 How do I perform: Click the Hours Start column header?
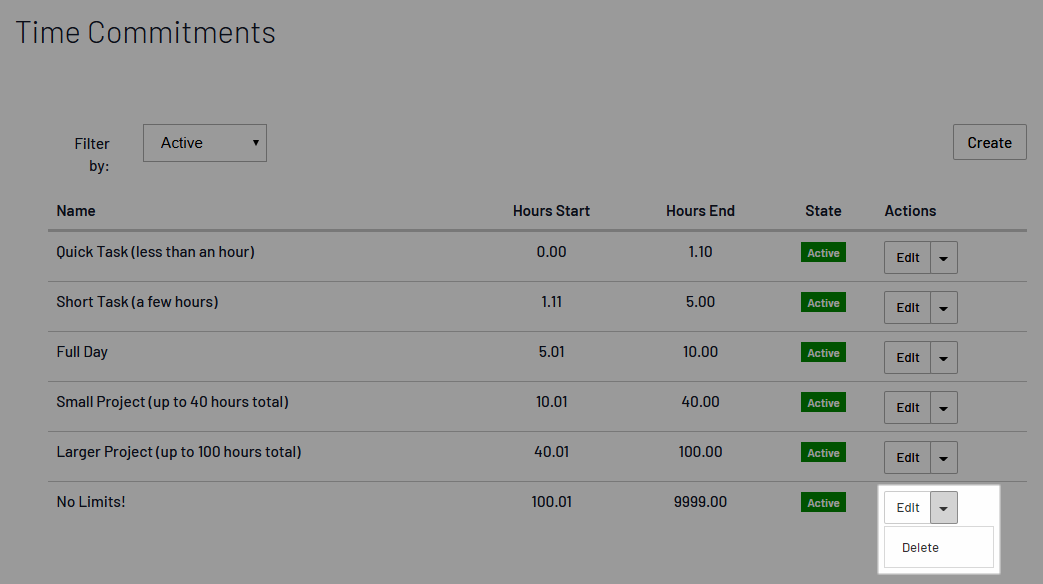tap(551, 211)
